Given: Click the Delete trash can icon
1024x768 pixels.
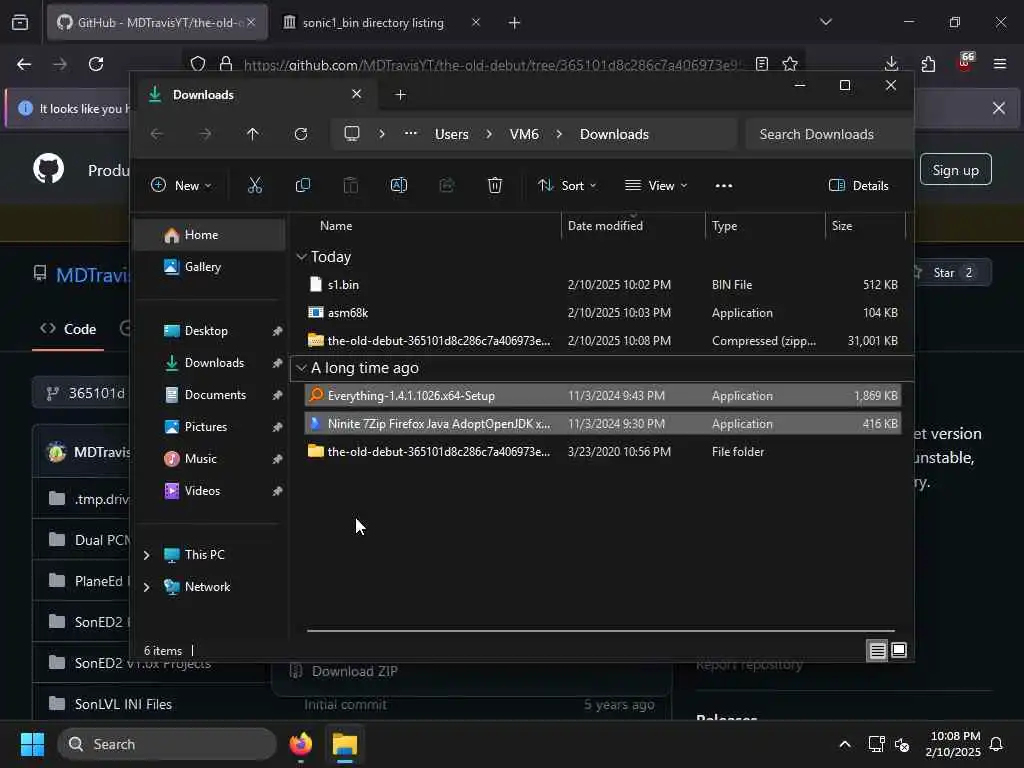Looking at the screenshot, I should [494, 185].
